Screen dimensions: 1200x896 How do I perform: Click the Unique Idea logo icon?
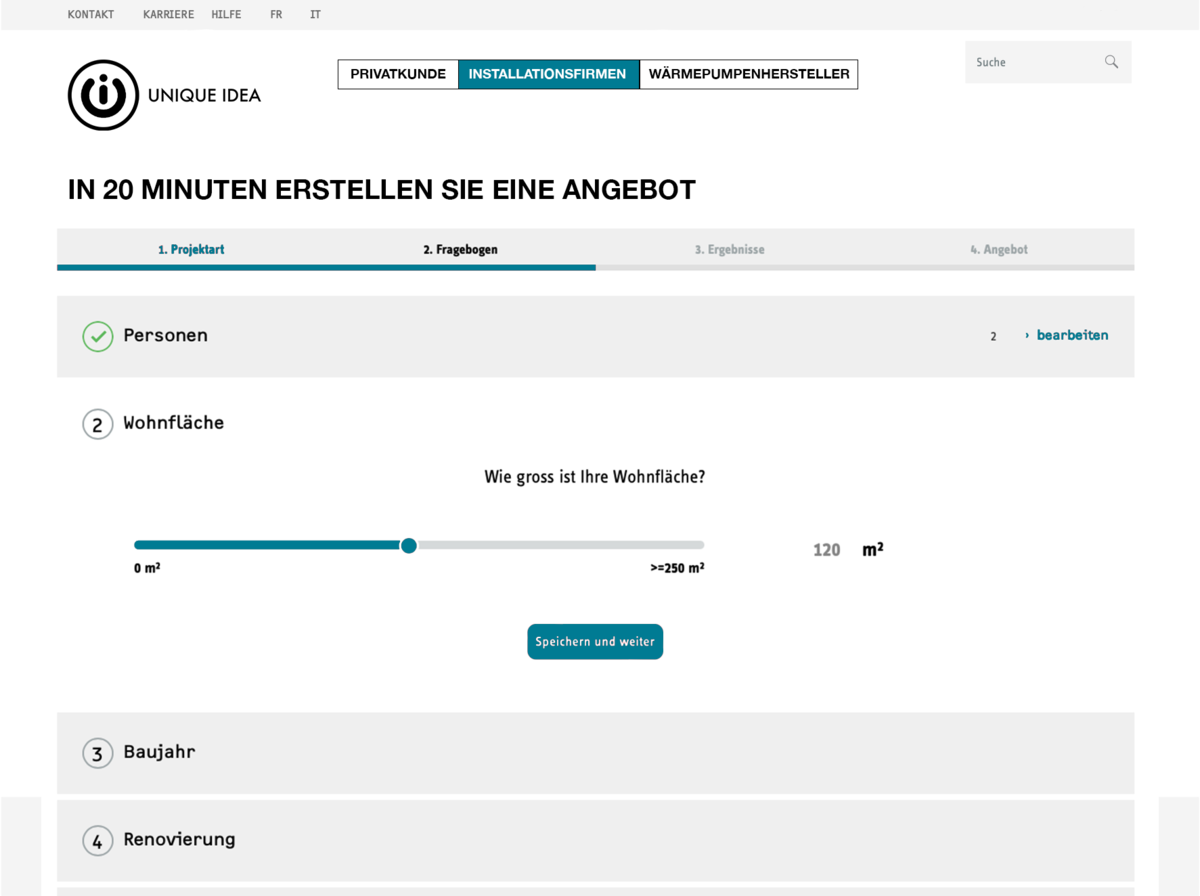103,95
